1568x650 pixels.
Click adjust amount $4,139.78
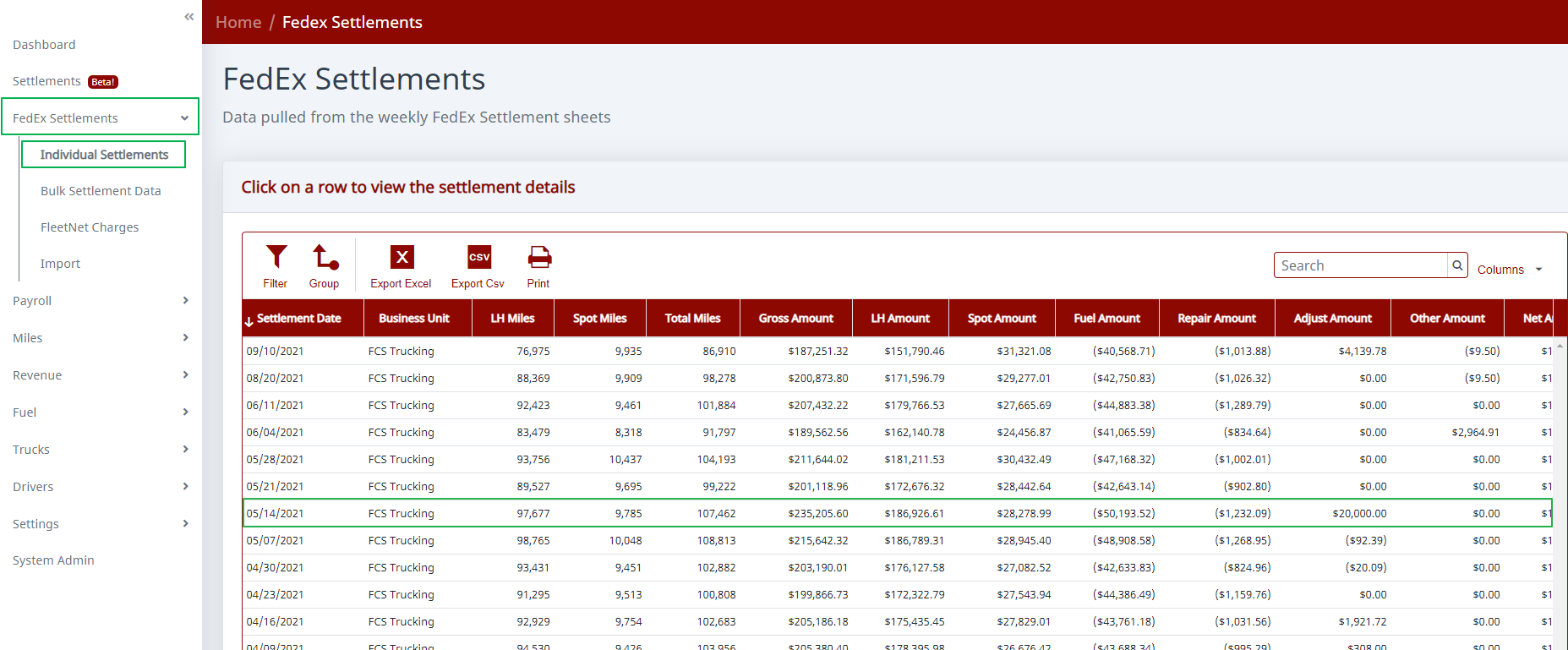click(x=1363, y=351)
